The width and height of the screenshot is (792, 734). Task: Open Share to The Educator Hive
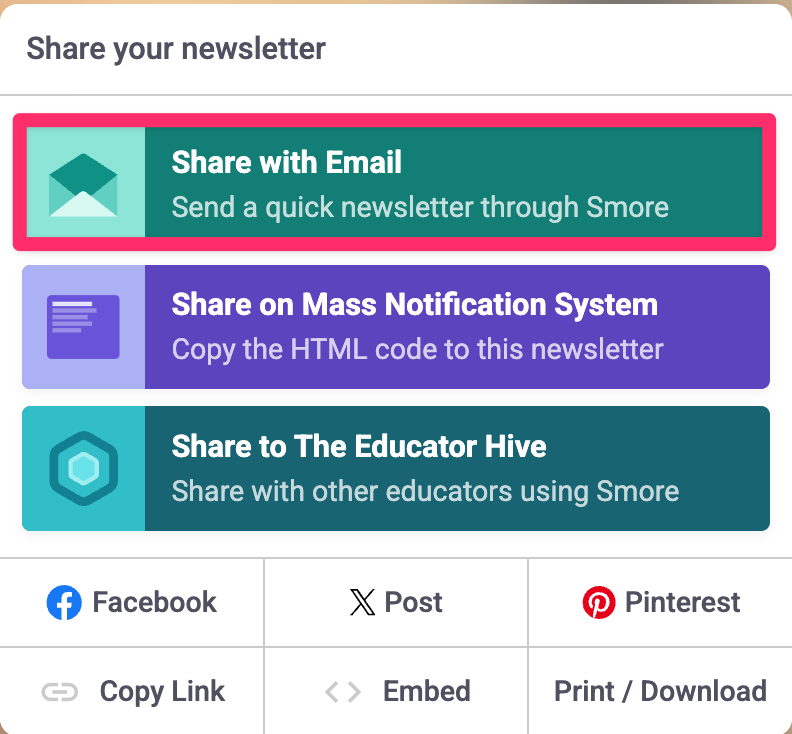click(x=359, y=446)
